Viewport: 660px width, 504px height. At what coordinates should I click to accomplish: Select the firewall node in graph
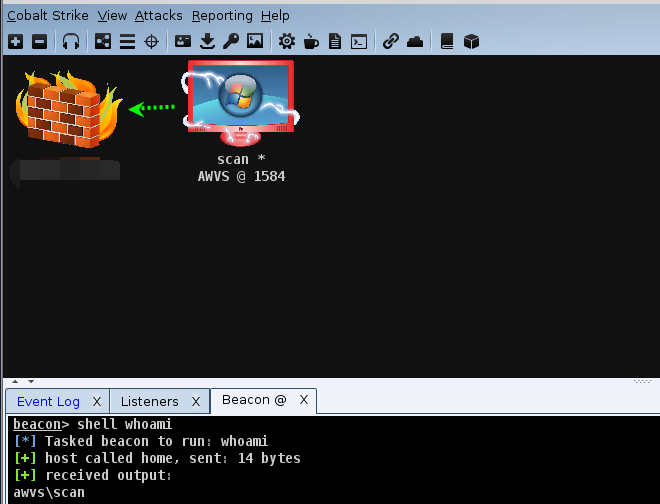point(69,109)
